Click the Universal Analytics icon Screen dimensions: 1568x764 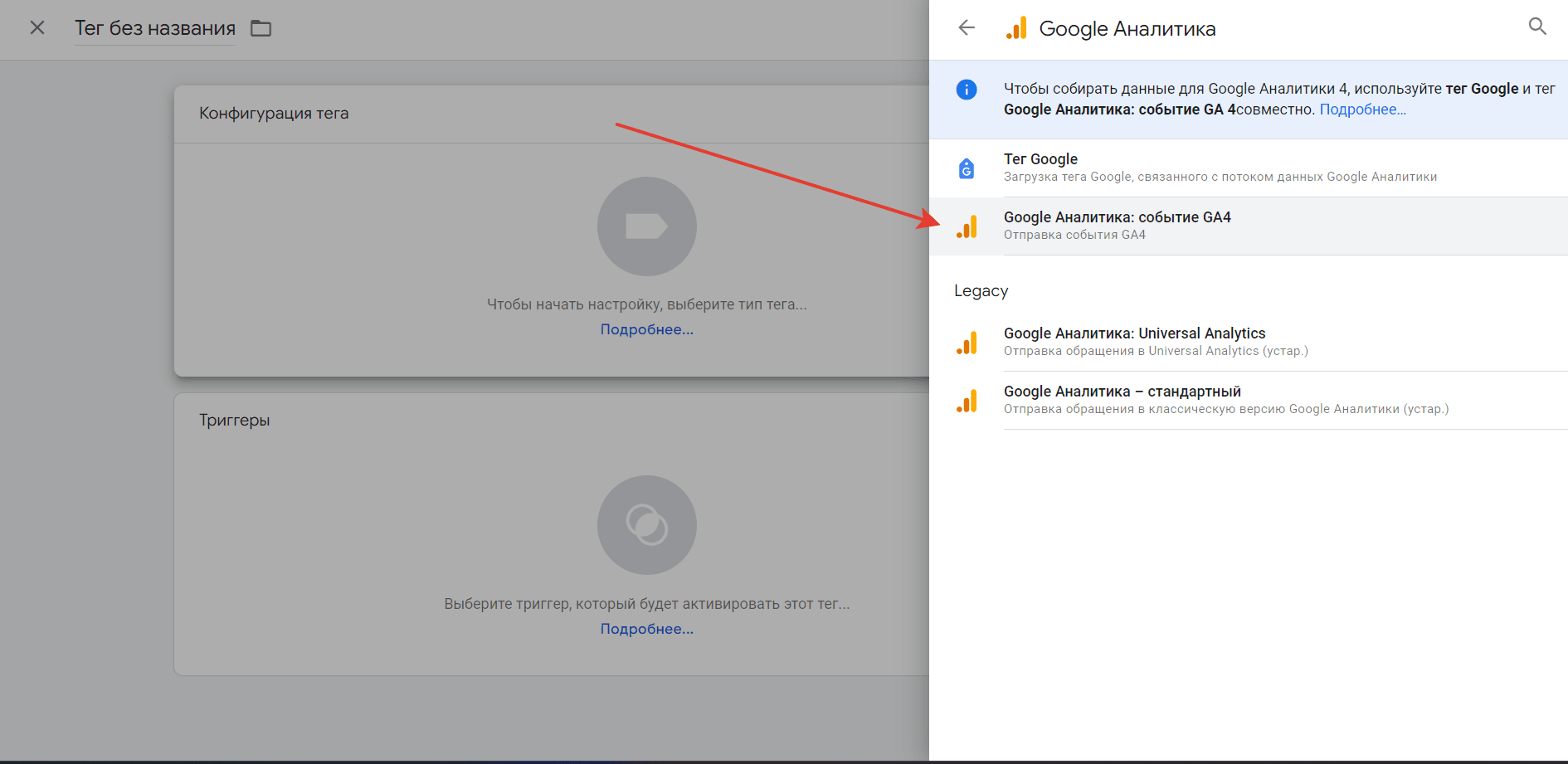click(x=967, y=343)
